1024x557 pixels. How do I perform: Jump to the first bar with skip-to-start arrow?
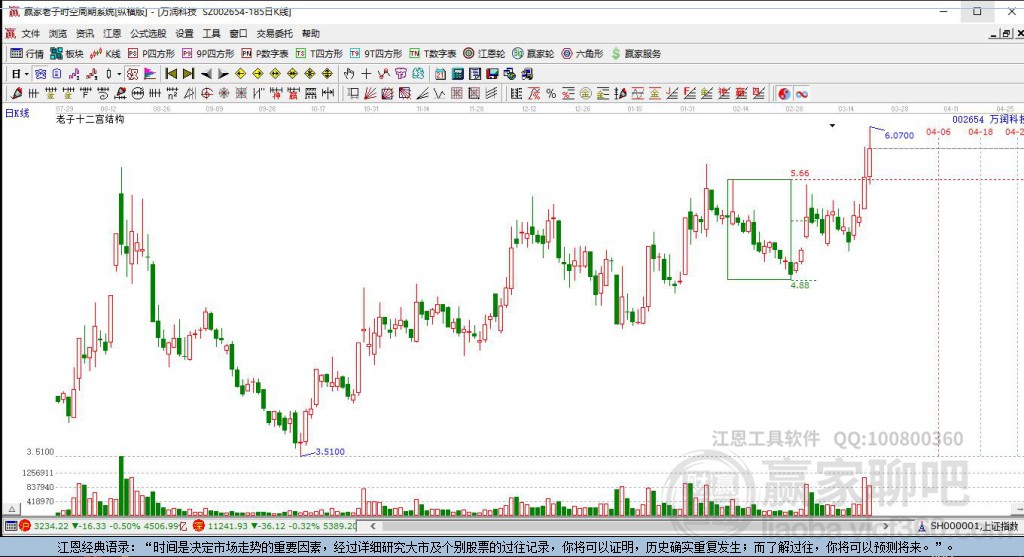171,74
